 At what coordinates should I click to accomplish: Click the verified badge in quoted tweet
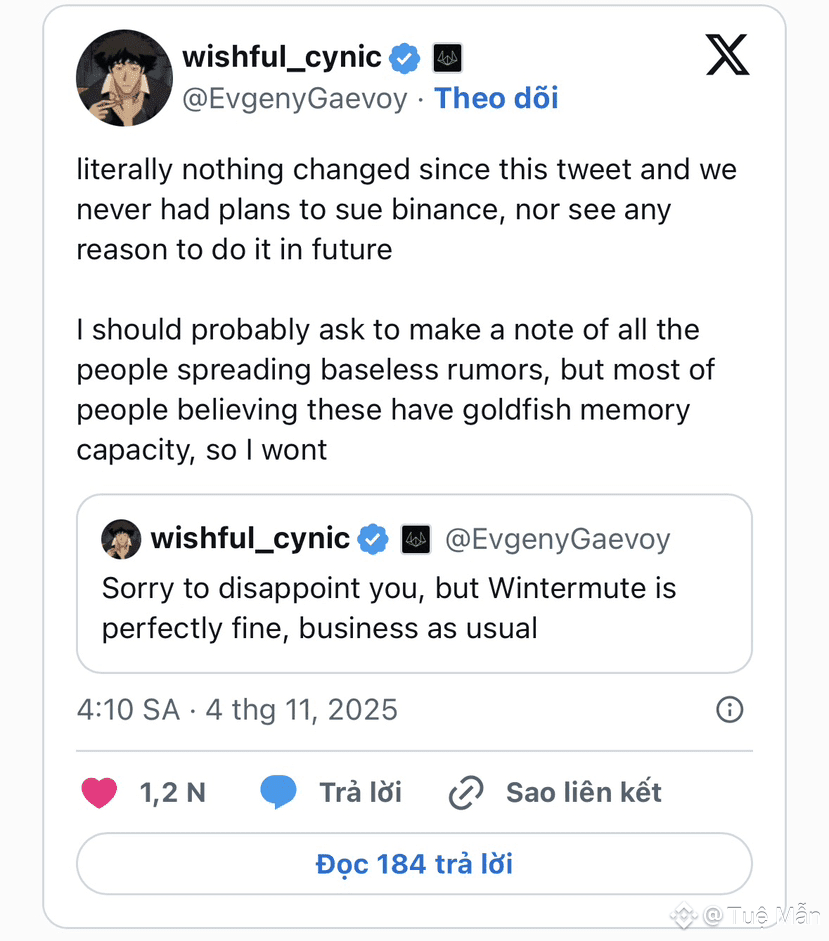pos(373,539)
